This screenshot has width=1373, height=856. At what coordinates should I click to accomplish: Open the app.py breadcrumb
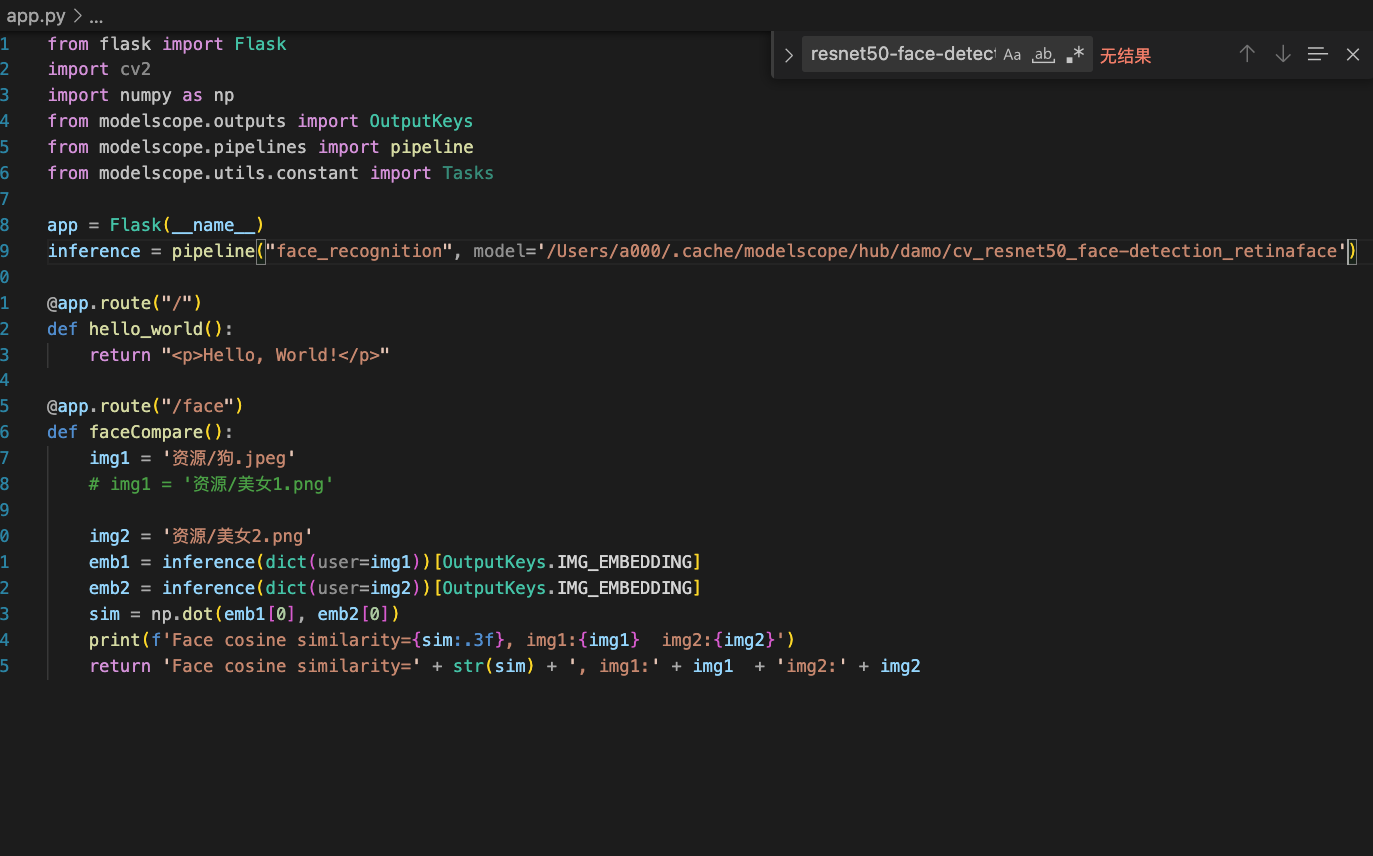click(x=37, y=17)
